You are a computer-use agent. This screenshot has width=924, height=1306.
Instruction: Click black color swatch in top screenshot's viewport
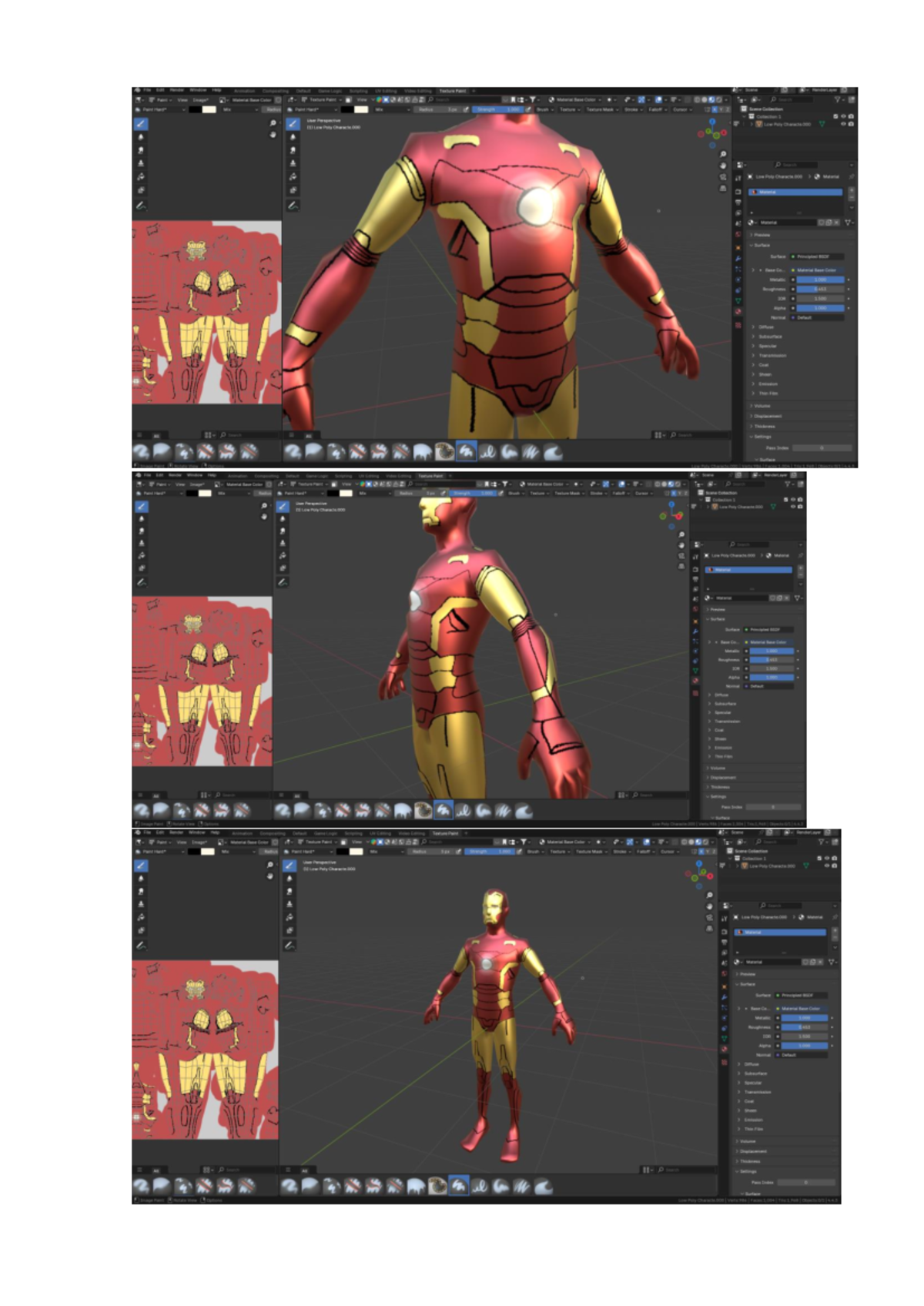(x=346, y=109)
